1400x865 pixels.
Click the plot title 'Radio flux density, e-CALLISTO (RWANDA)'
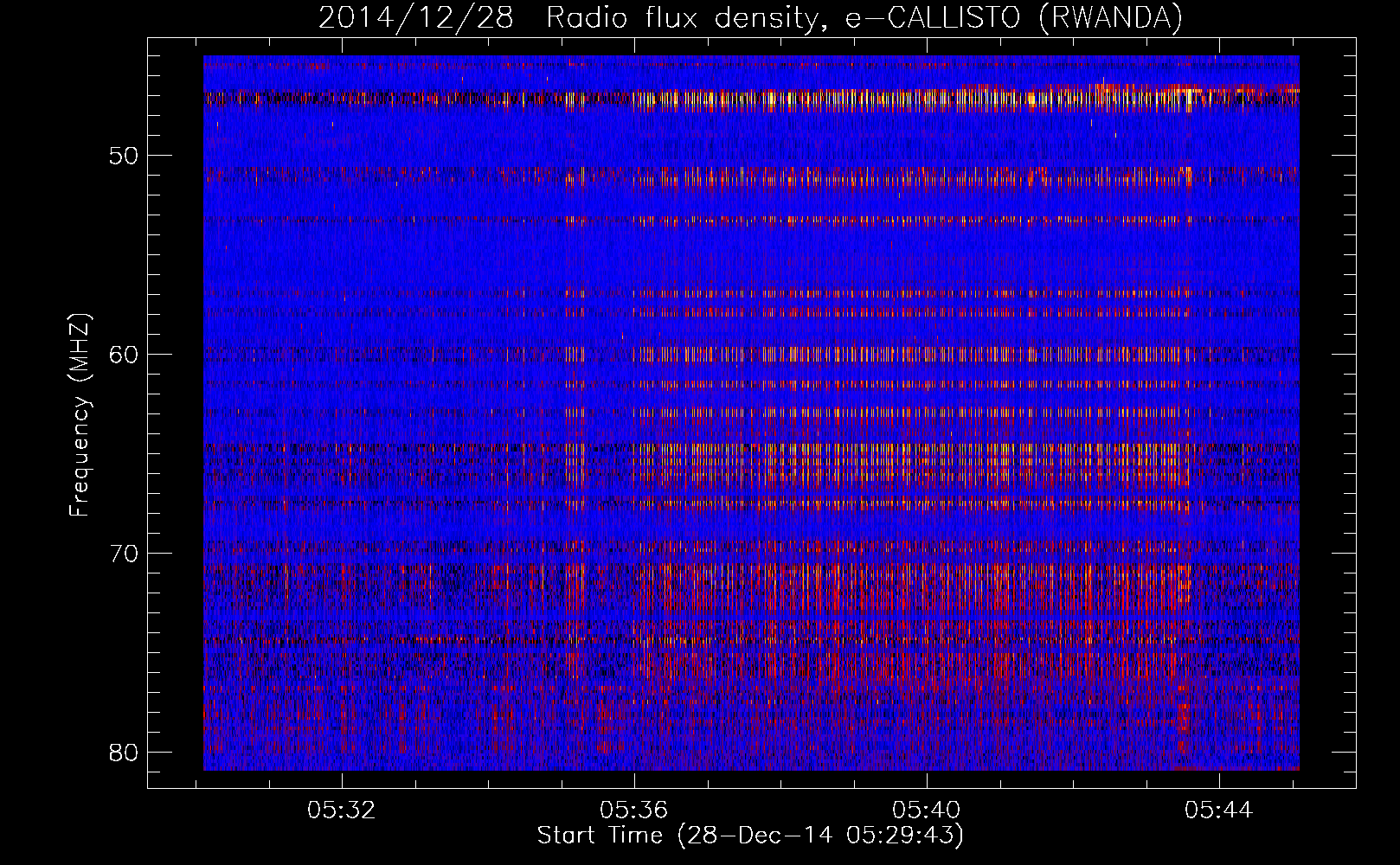pos(864,18)
